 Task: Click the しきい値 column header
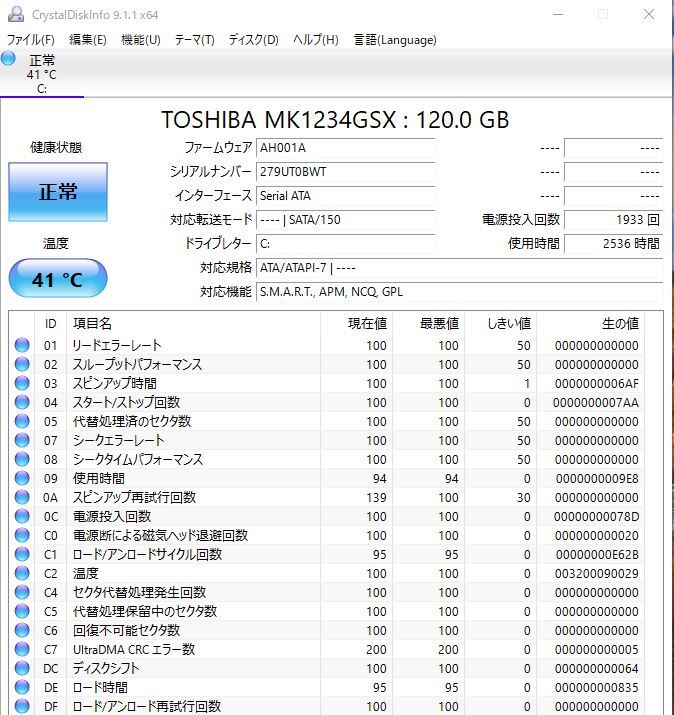click(x=501, y=324)
